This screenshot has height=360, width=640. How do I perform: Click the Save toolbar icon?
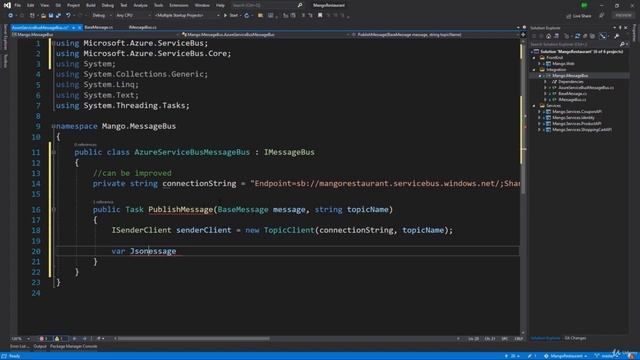[51, 16]
